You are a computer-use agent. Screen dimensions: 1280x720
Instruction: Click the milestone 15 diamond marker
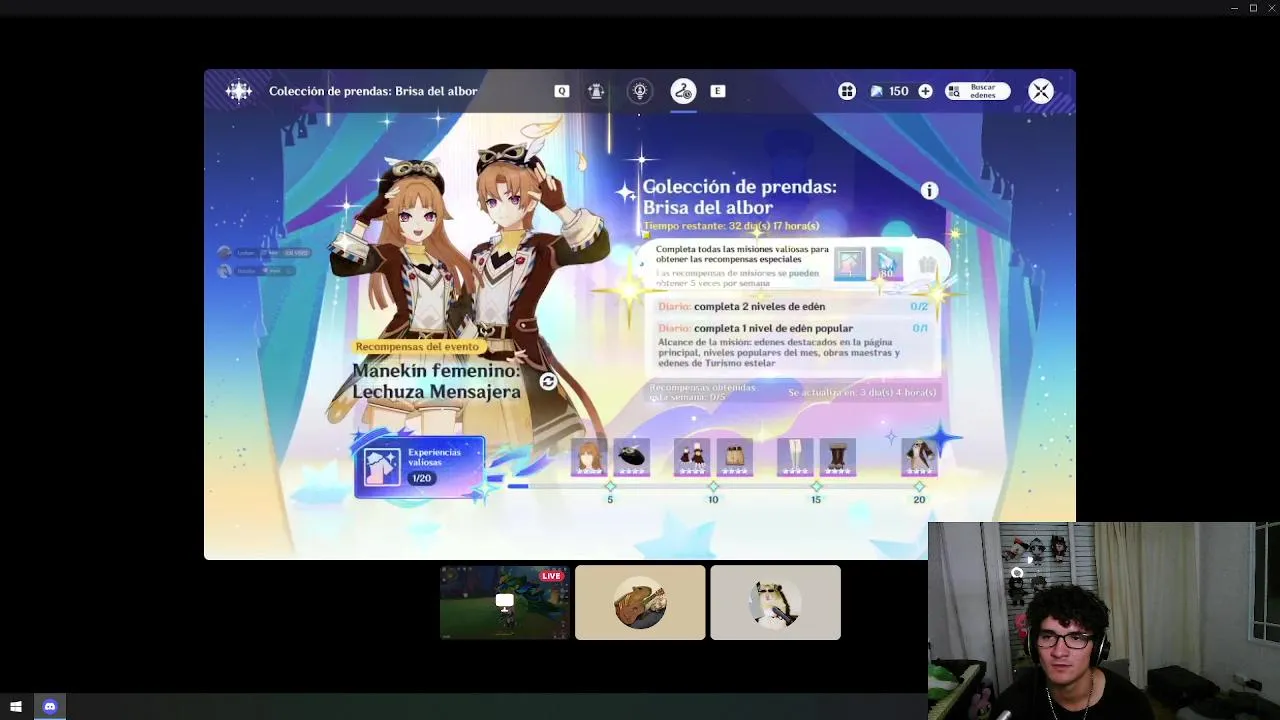(816, 486)
